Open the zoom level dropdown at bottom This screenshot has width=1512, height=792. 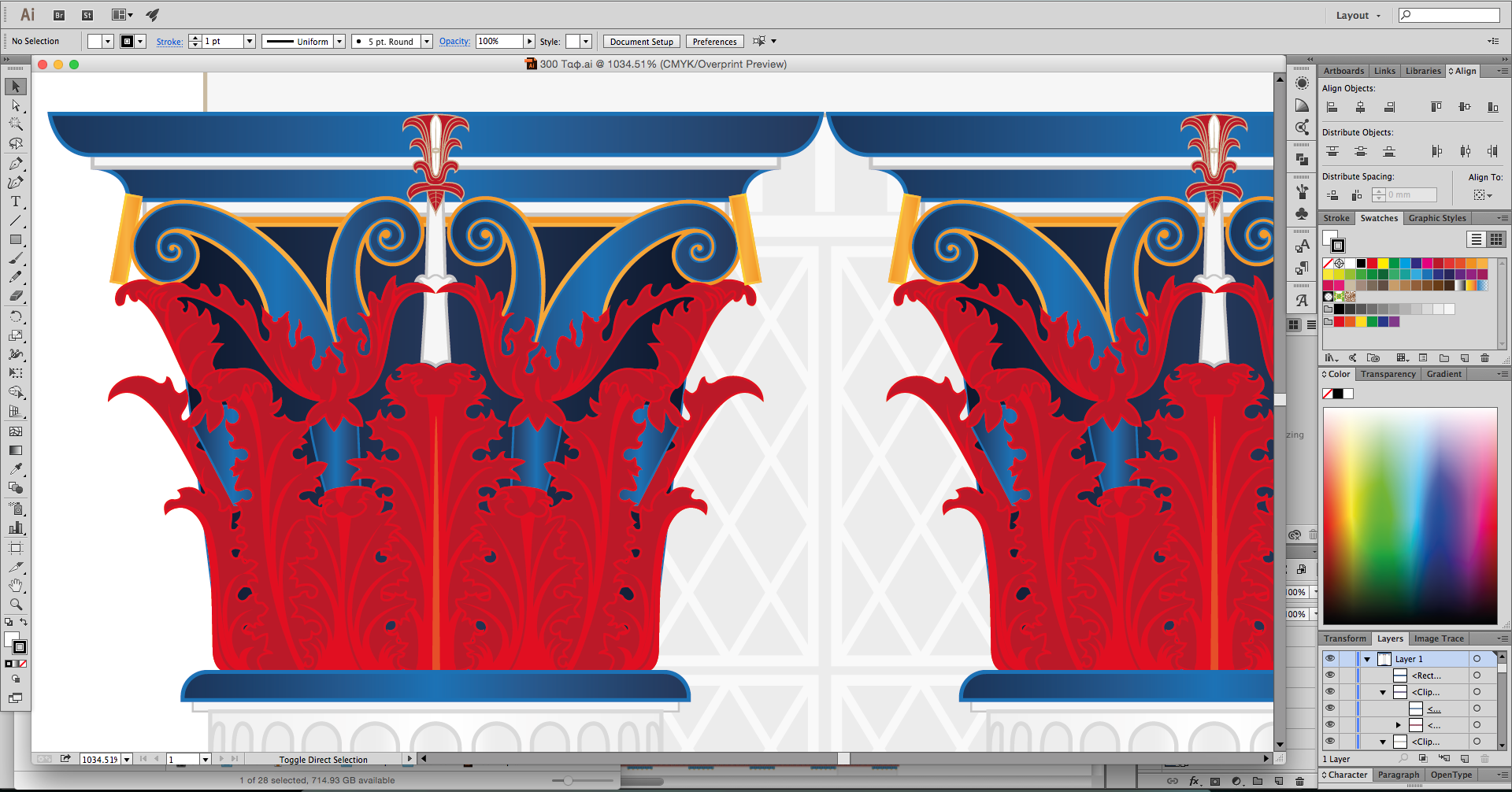click(126, 760)
